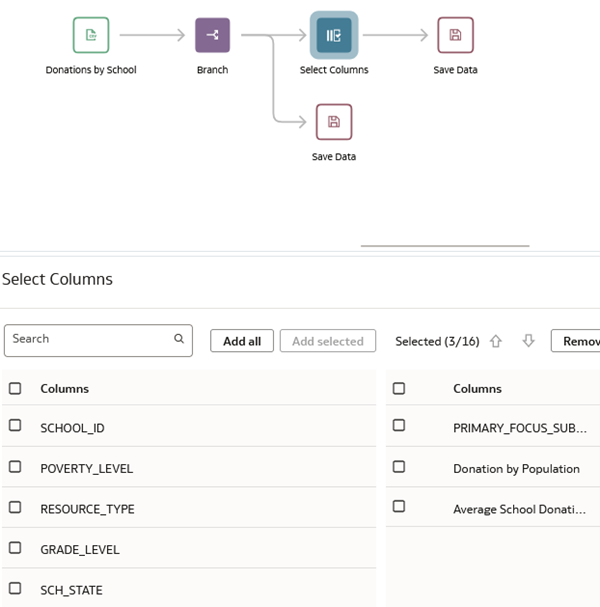
Task: Click the Branch step icon
Action: click(212, 36)
